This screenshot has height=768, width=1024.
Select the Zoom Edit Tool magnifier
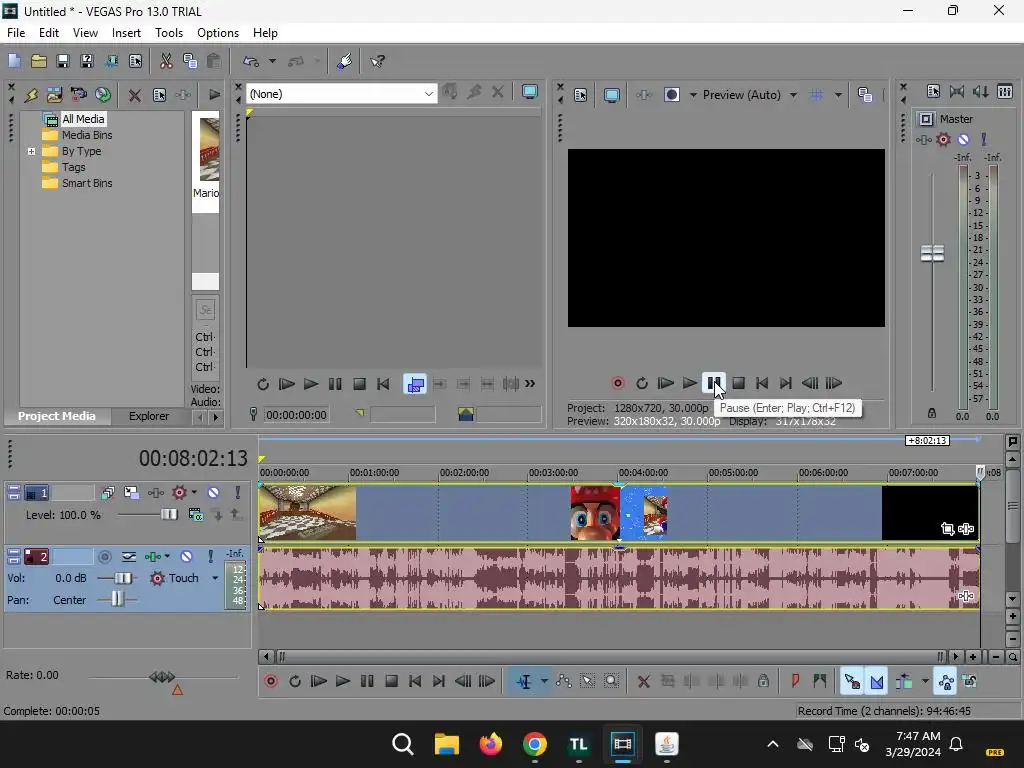click(611, 682)
